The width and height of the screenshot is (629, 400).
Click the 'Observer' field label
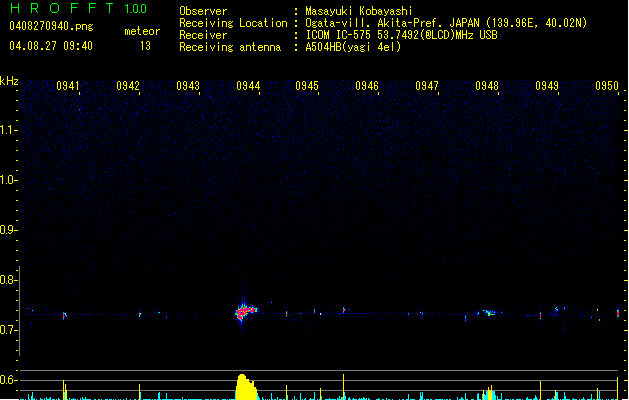[x=203, y=11]
